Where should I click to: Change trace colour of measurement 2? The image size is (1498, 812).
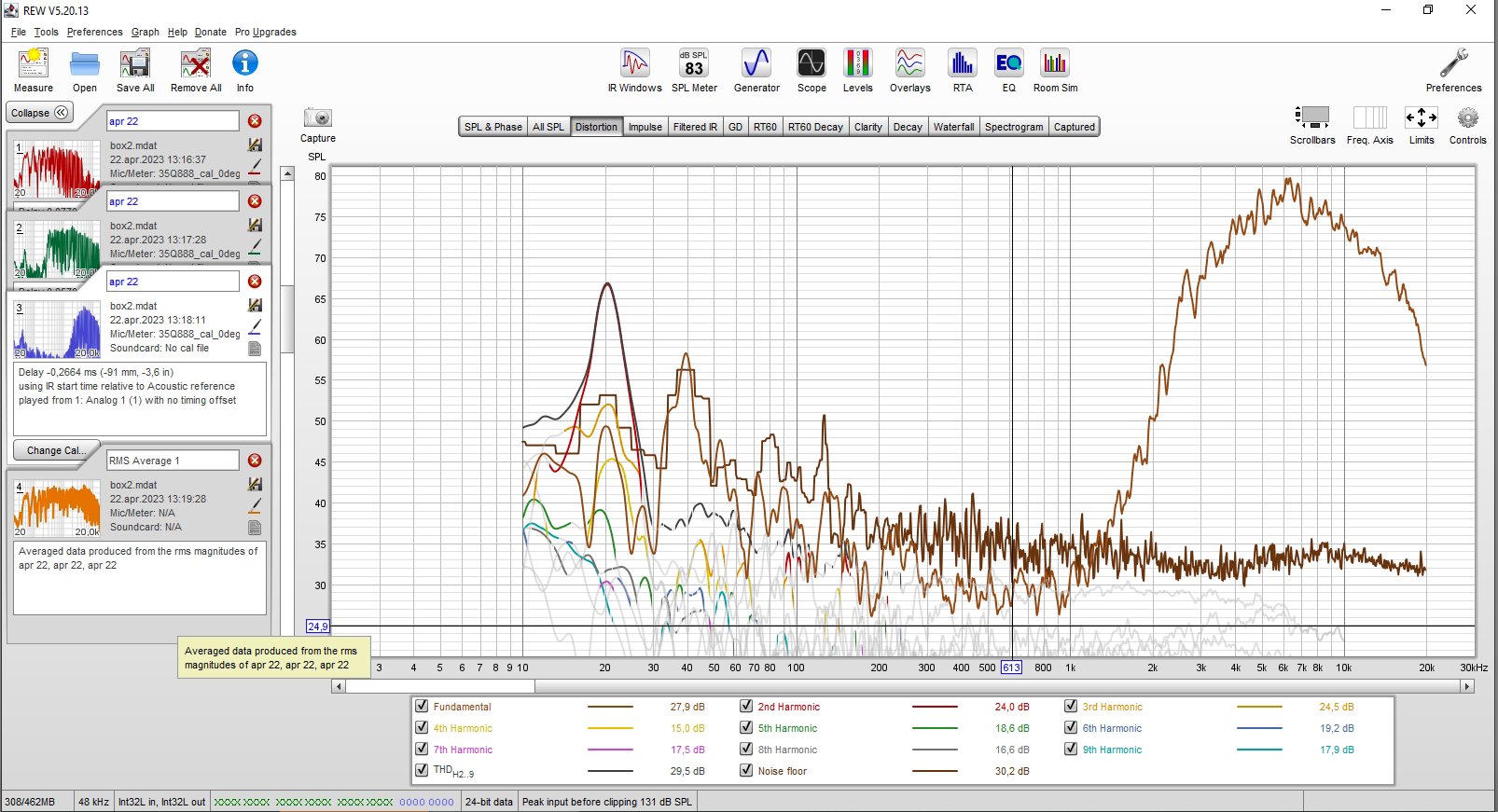coord(255,248)
